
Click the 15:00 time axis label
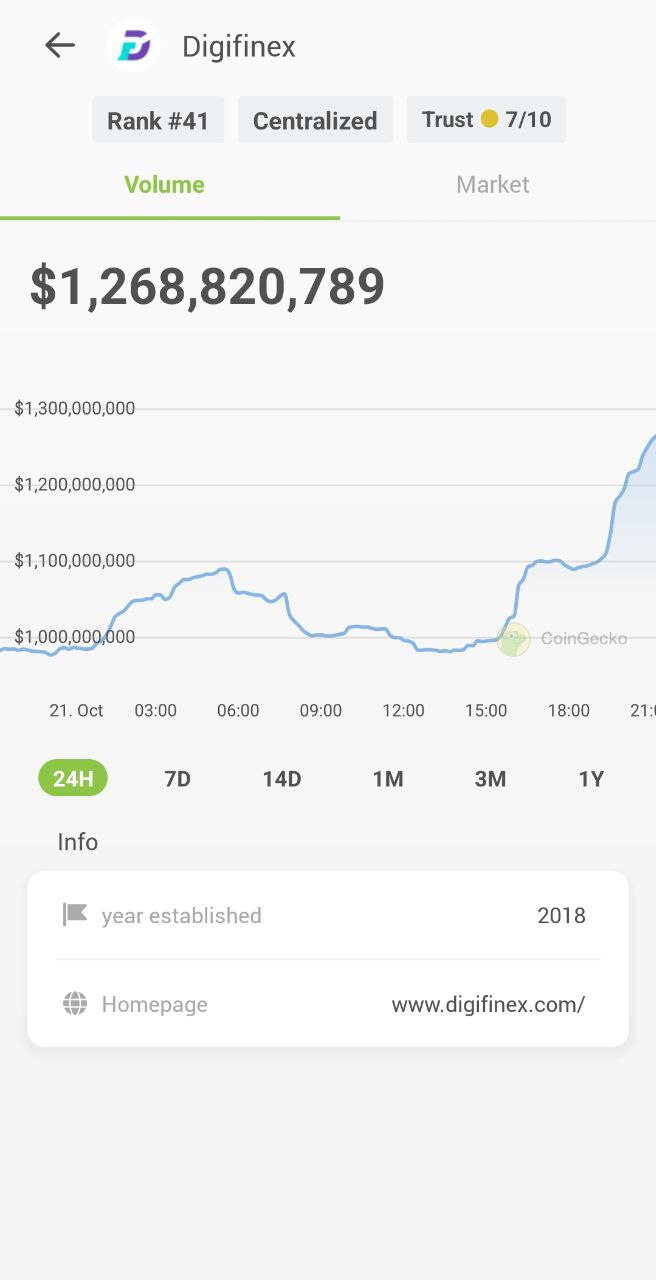[x=486, y=710]
